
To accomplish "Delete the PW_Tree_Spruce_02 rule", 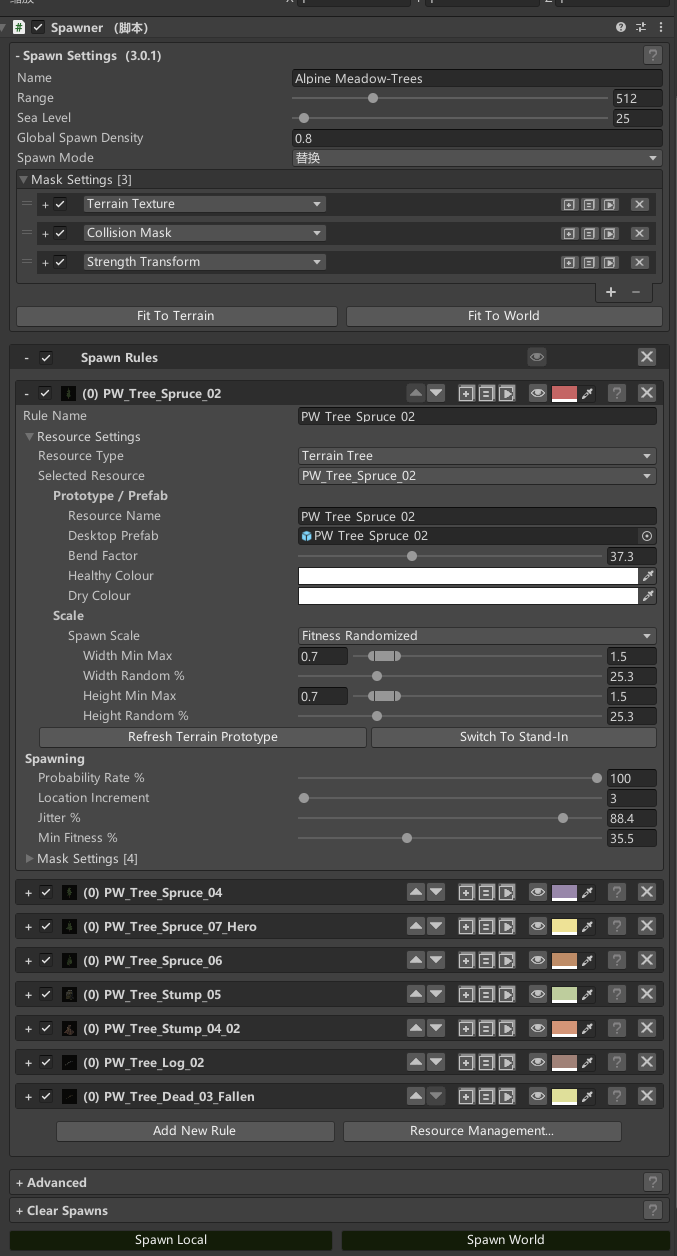I will pyautogui.click(x=647, y=393).
